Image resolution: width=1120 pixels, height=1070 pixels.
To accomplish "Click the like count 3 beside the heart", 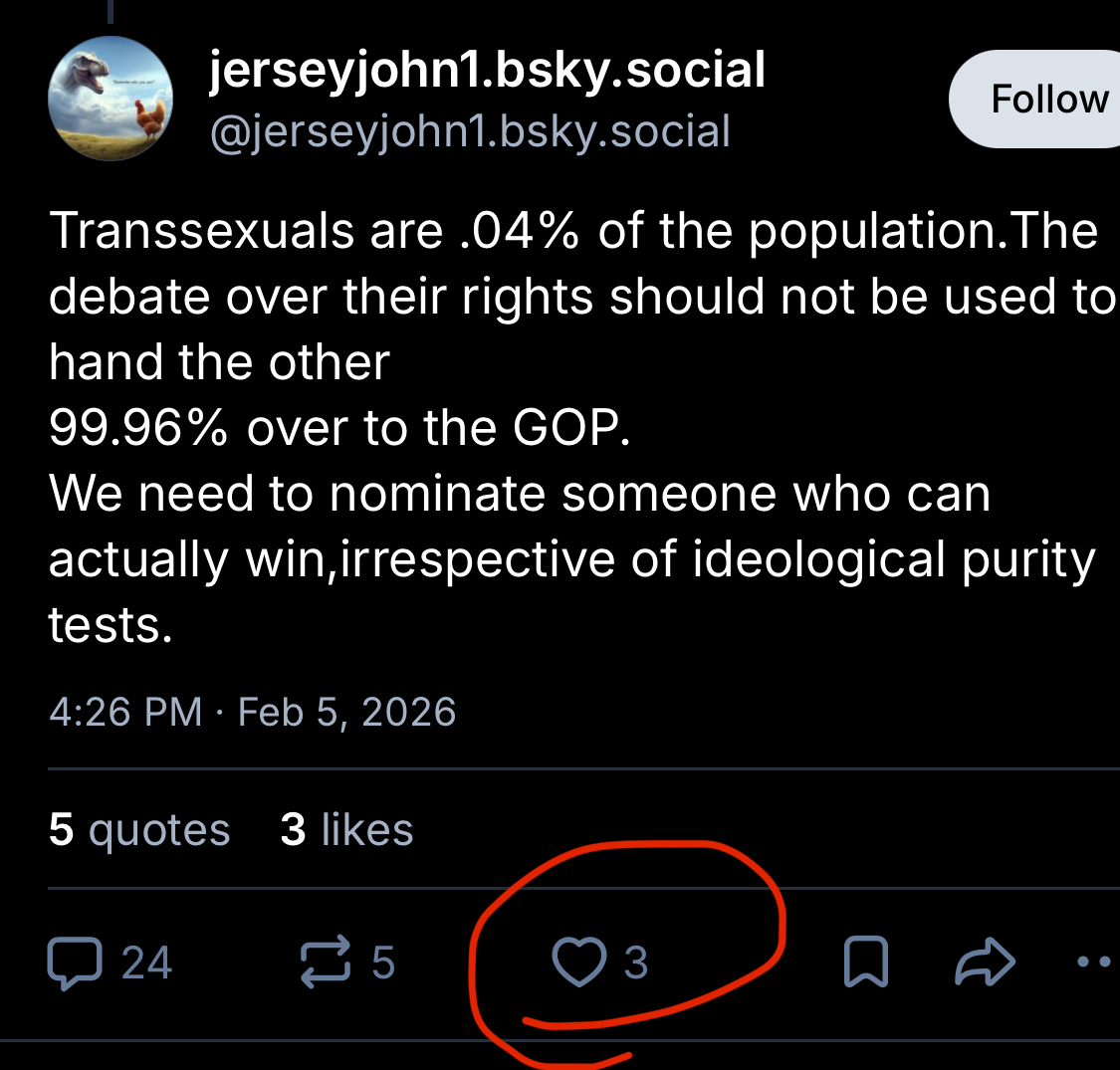I will point(636,963).
